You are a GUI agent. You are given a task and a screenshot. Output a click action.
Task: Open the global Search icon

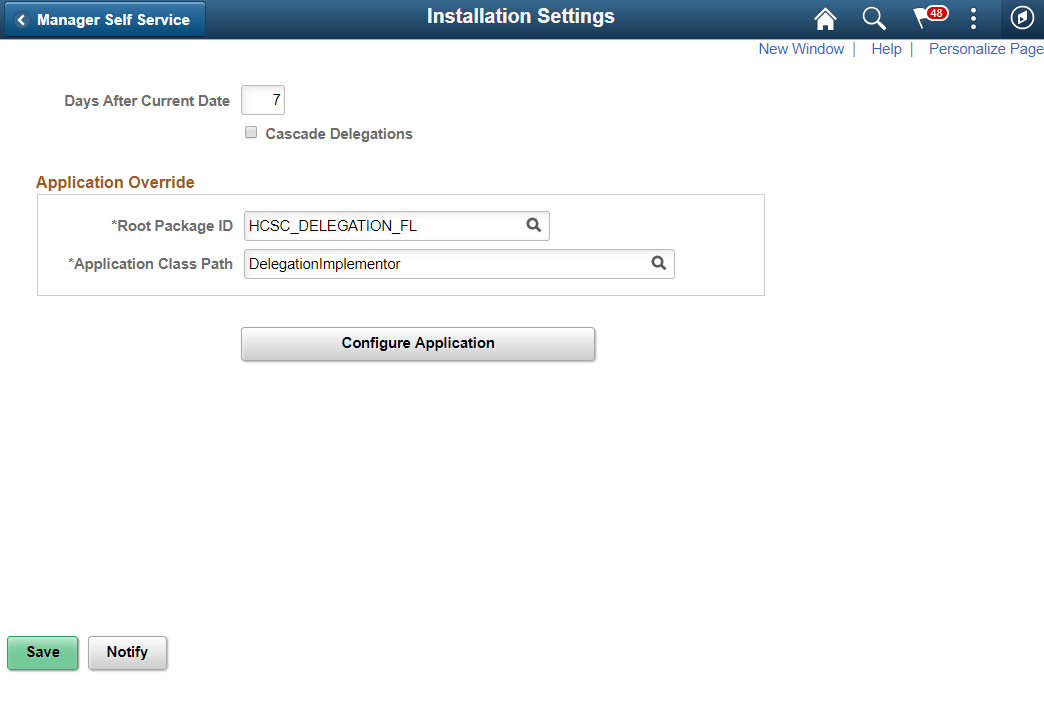(x=874, y=18)
